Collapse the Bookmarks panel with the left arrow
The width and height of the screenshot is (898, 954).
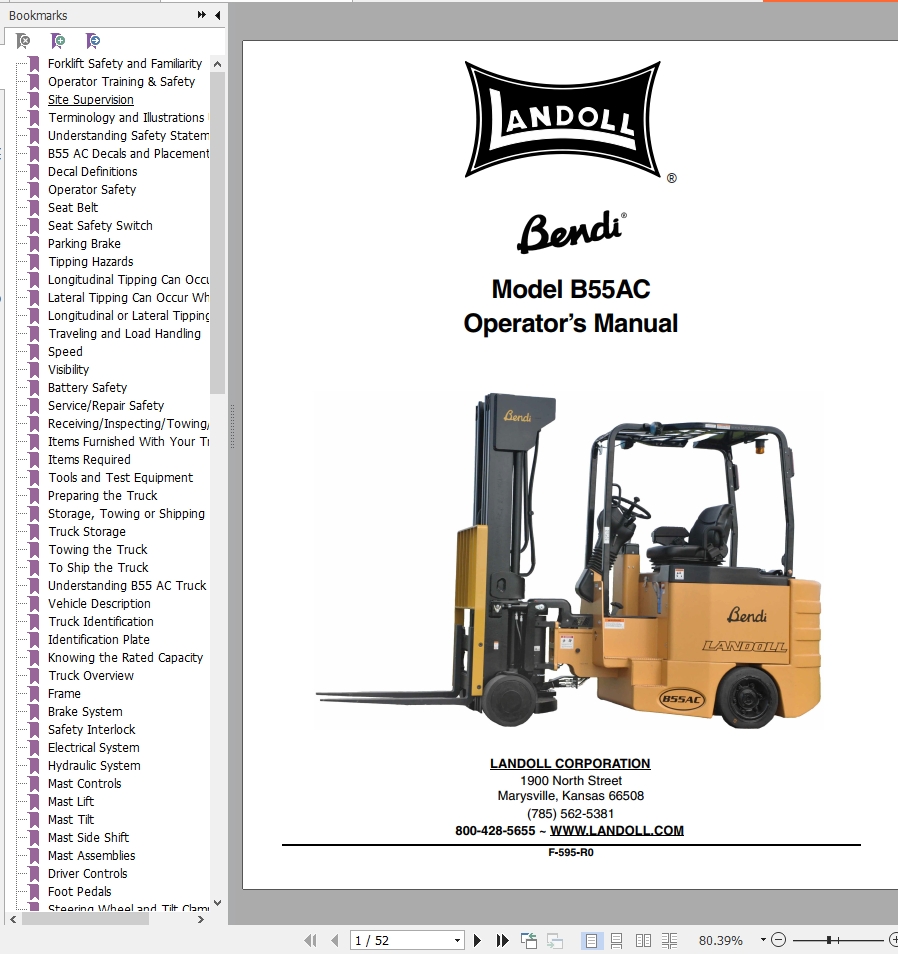click(218, 15)
